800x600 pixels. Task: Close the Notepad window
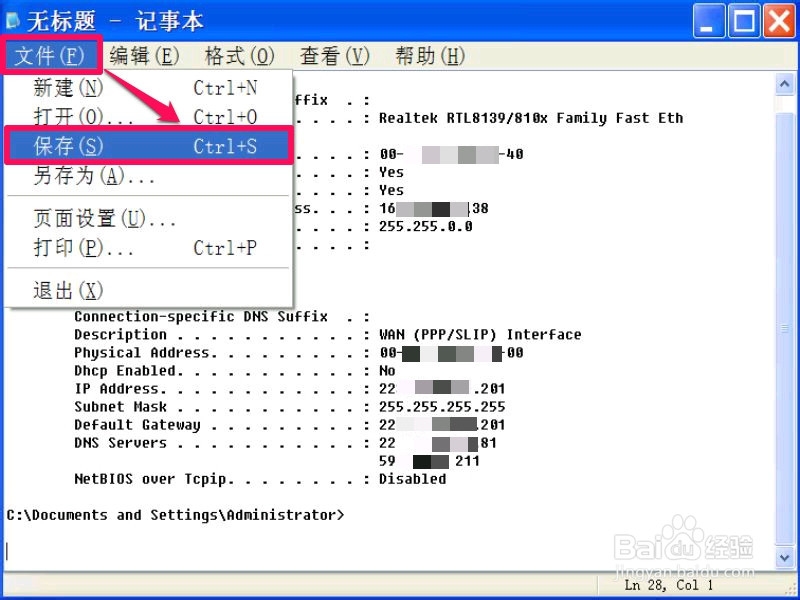click(779, 21)
